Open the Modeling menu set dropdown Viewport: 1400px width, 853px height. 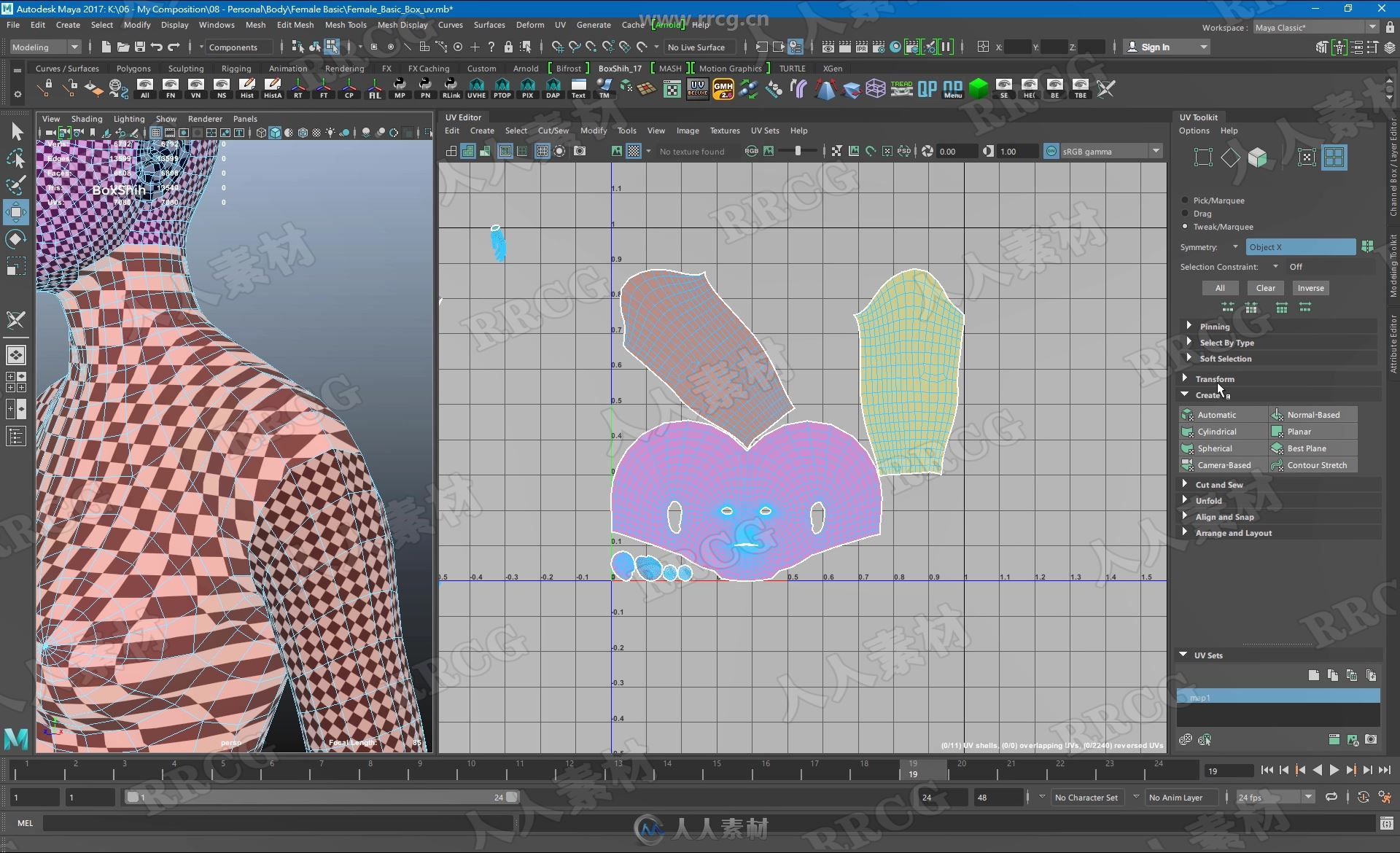click(45, 47)
